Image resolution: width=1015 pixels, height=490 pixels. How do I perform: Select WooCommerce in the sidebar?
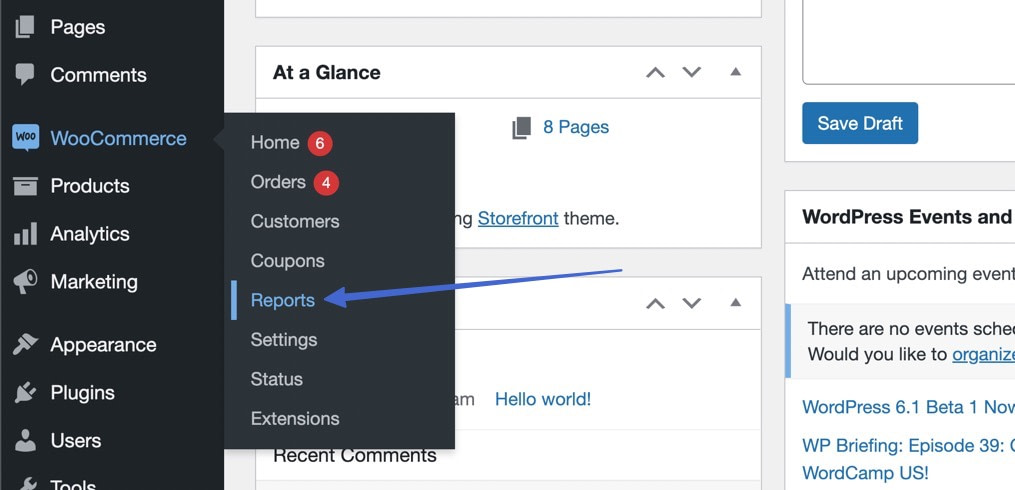[x=118, y=138]
